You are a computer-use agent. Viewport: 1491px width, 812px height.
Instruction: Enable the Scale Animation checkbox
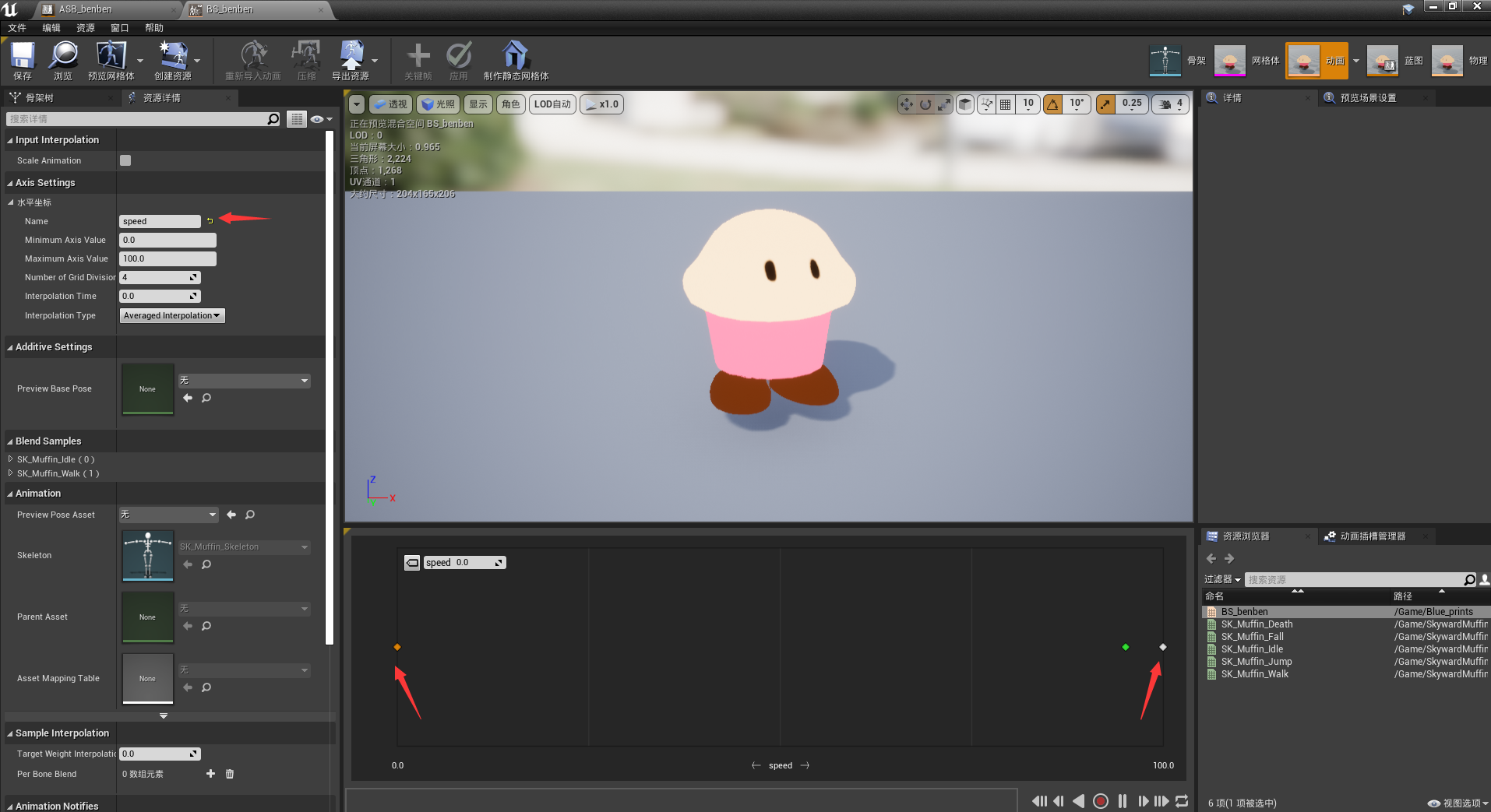coord(125,160)
